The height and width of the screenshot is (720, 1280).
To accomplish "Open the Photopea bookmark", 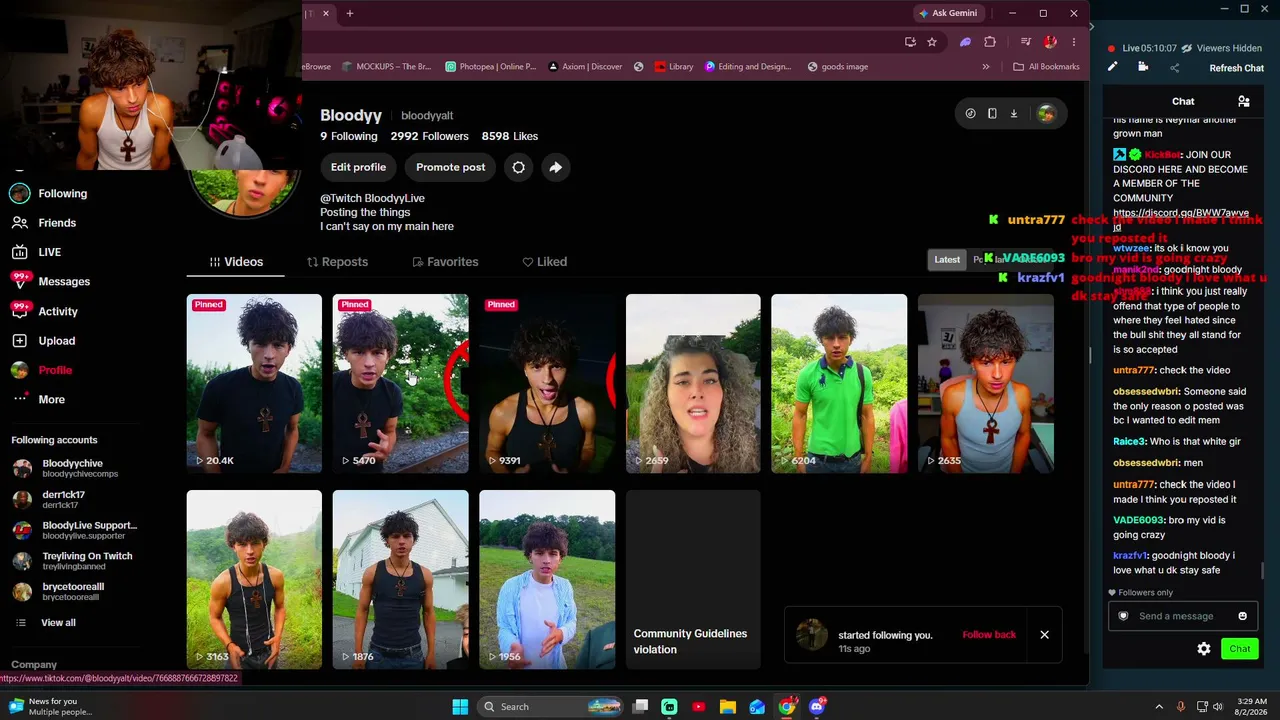I will [491, 67].
